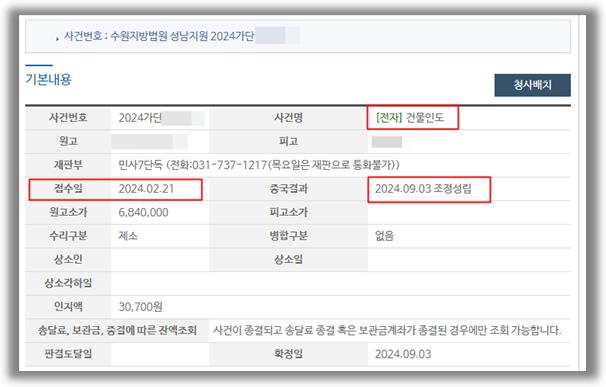Select the 민사7단독 phone number text

(259, 165)
